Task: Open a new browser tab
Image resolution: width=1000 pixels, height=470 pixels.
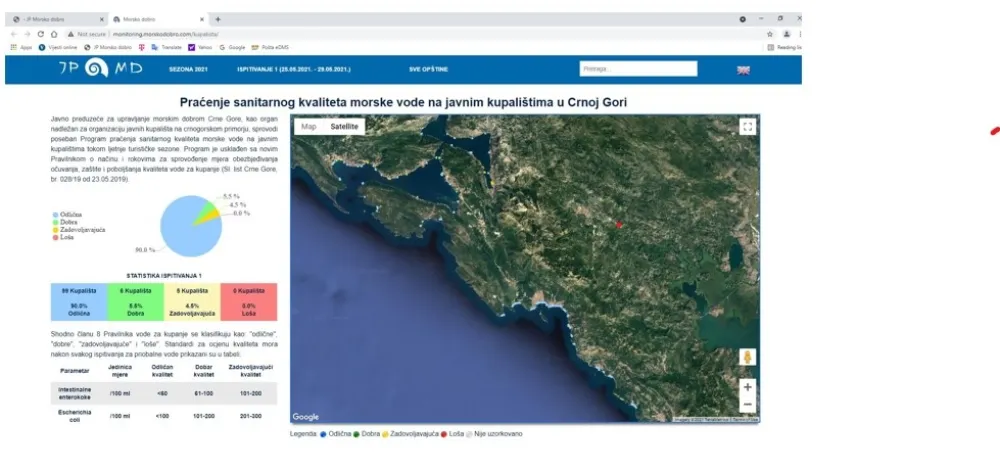Action: (217, 20)
